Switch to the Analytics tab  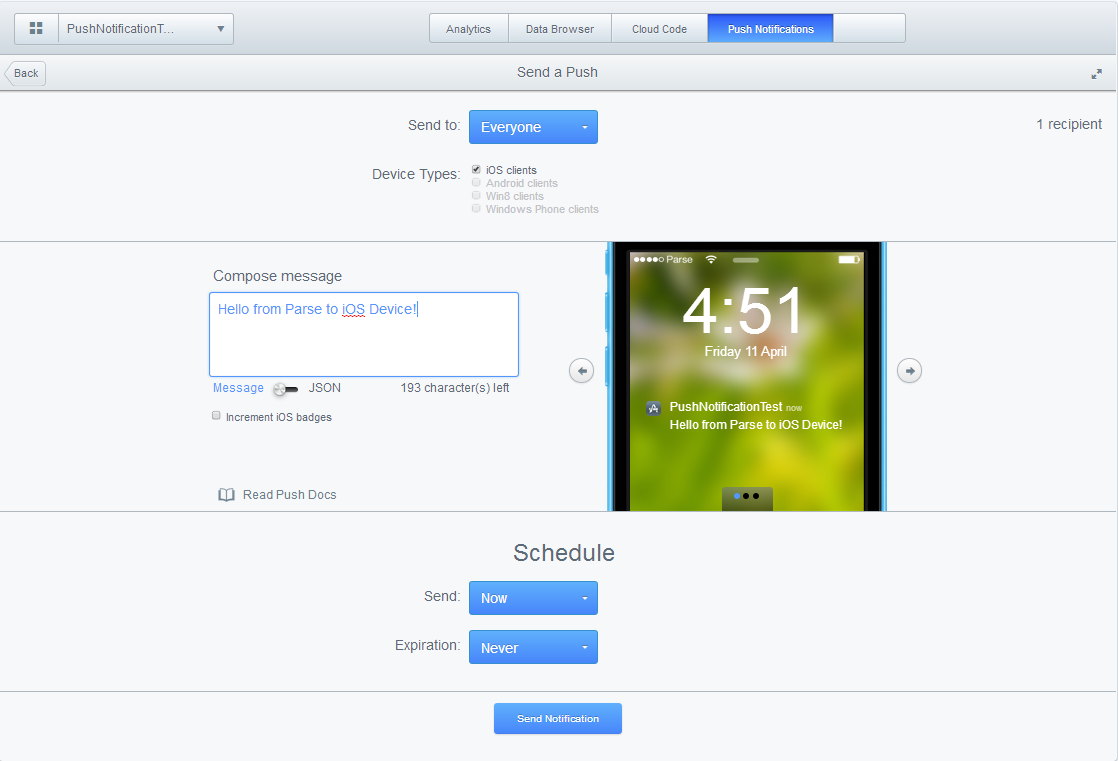pyautogui.click(x=468, y=29)
